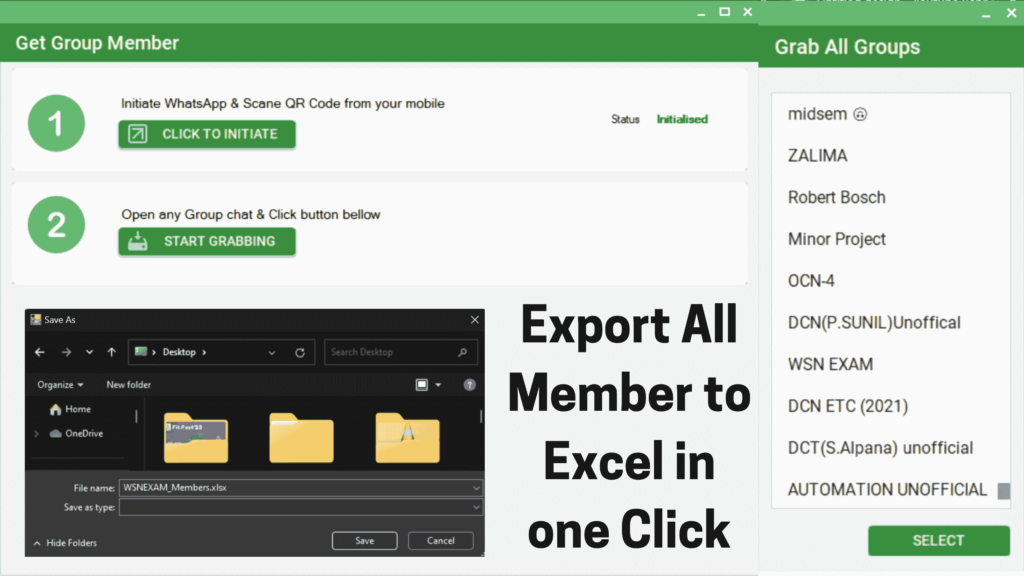Click the group list scrollbar thumb
Screen dimensions: 1024x576
(1003, 490)
